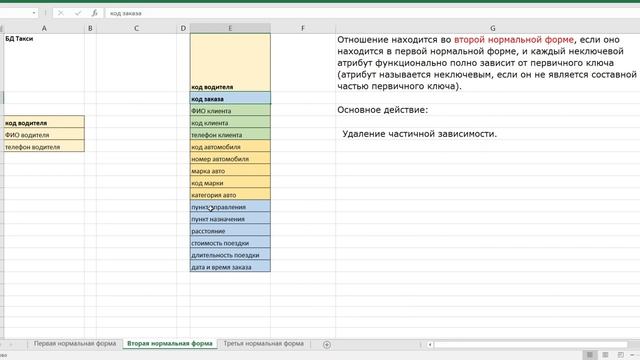Click the text 'Удаление частичной зависимости.'

[420, 134]
